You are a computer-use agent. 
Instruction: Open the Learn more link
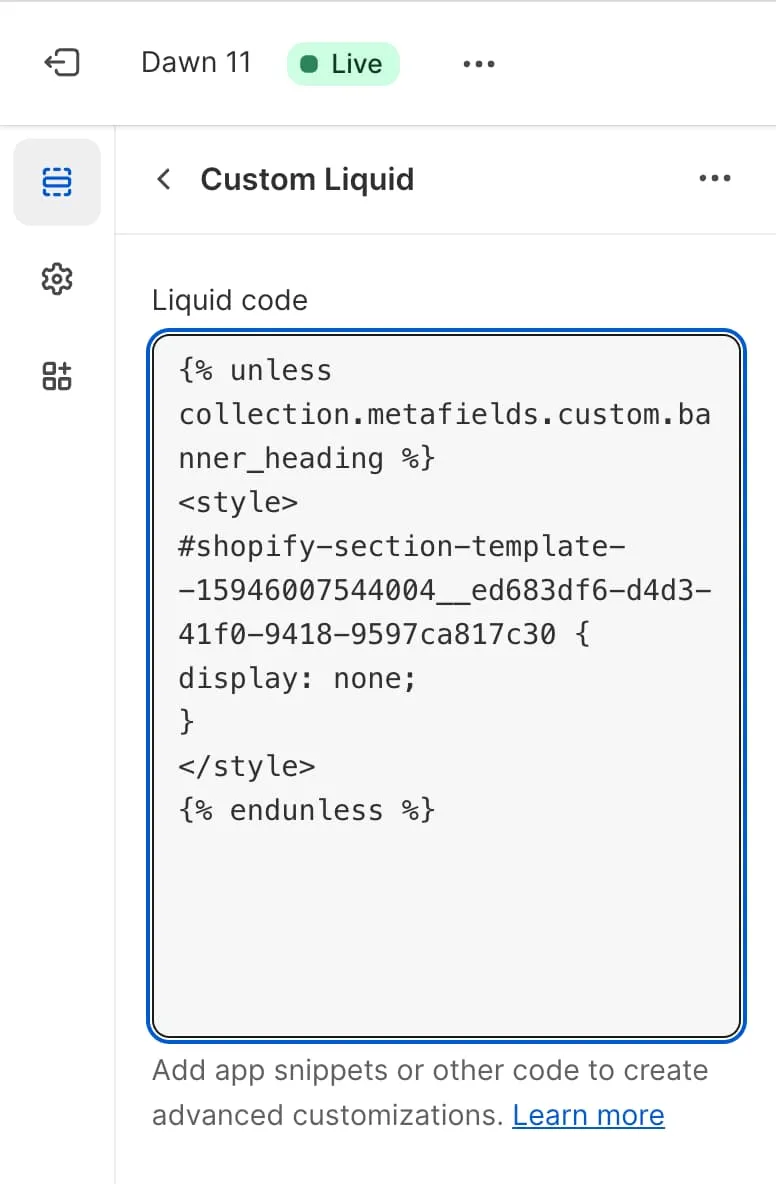coord(588,1115)
